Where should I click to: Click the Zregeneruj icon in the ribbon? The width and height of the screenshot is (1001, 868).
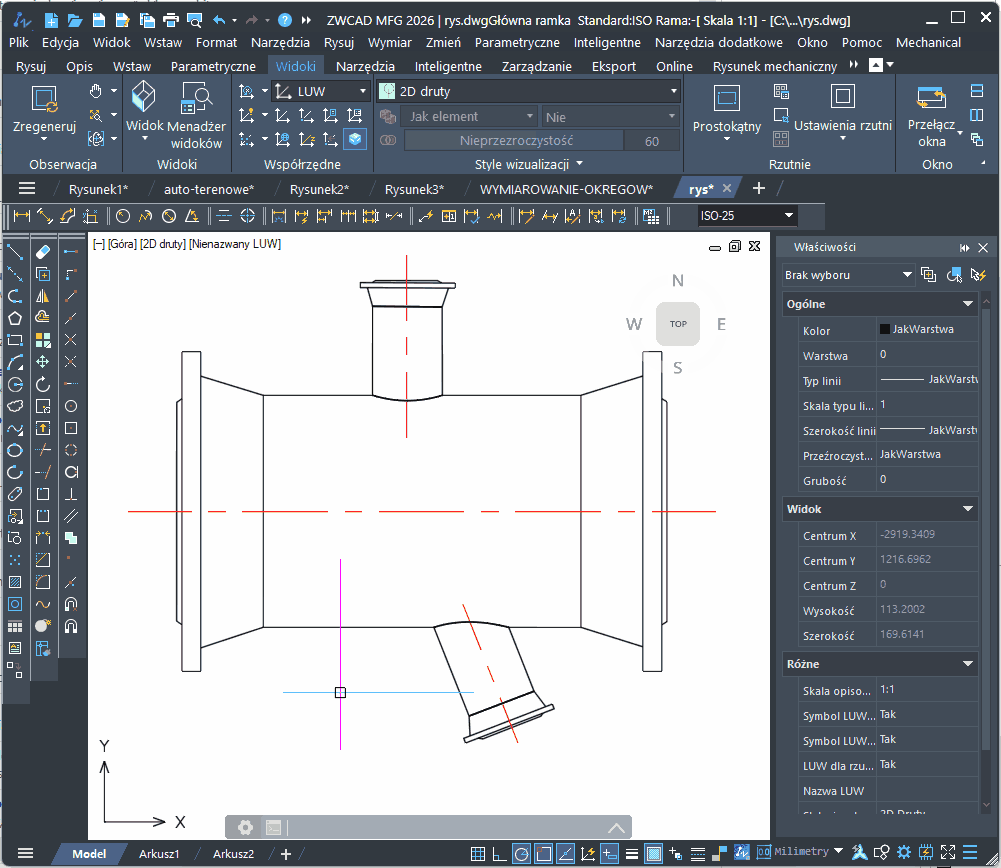[44, 100]
